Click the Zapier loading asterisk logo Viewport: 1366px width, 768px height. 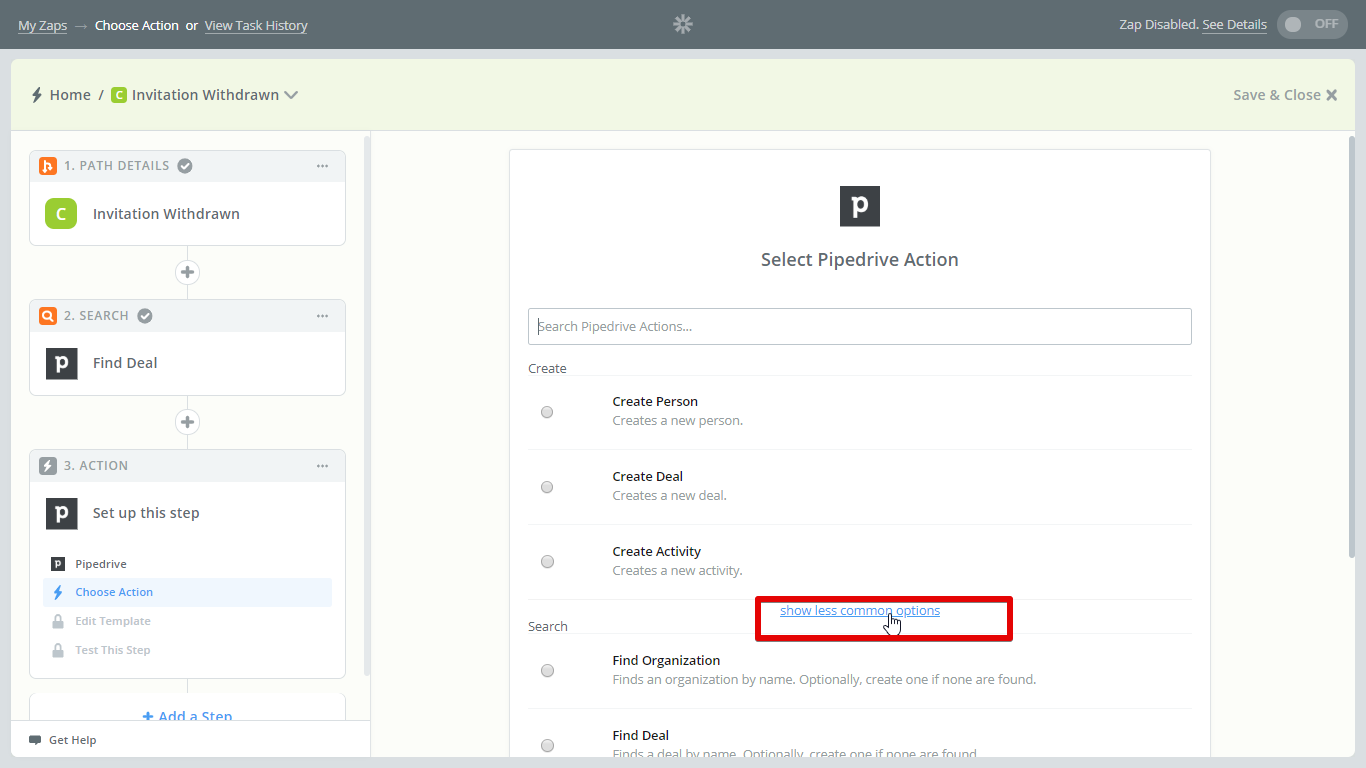click(x=683, y=24)
